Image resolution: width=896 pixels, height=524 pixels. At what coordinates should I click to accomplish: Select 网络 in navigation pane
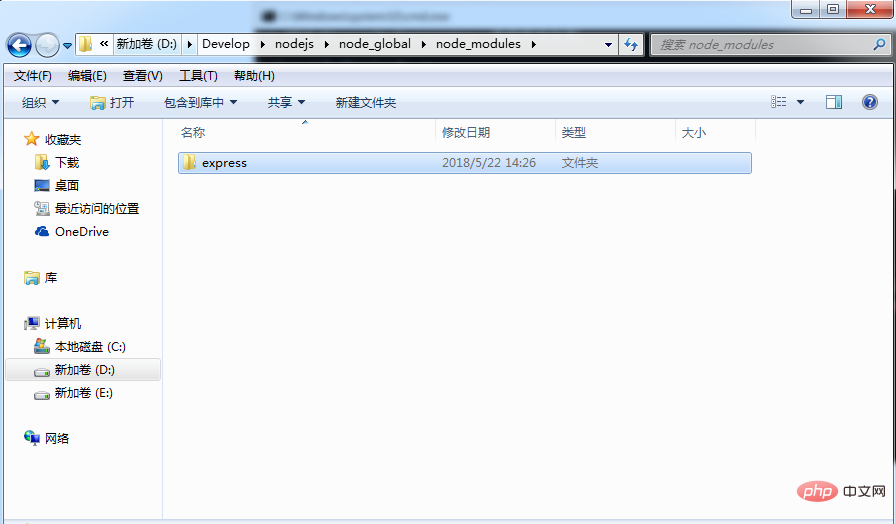[x=57, y=438]
